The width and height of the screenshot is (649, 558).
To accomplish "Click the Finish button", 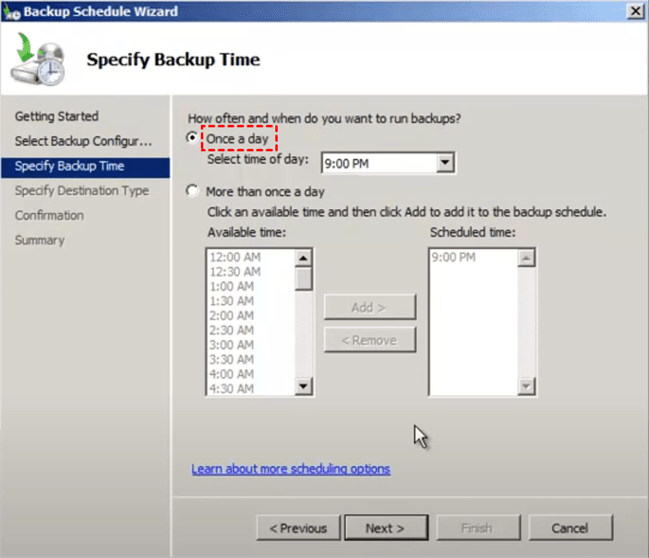I will (478, 528).
